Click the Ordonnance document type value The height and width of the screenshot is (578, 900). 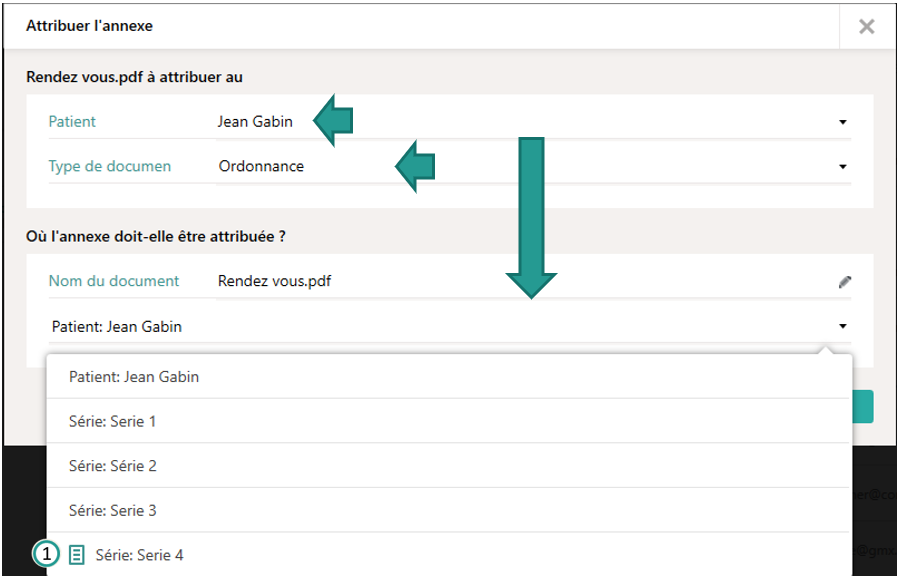(x=261, y=166)
